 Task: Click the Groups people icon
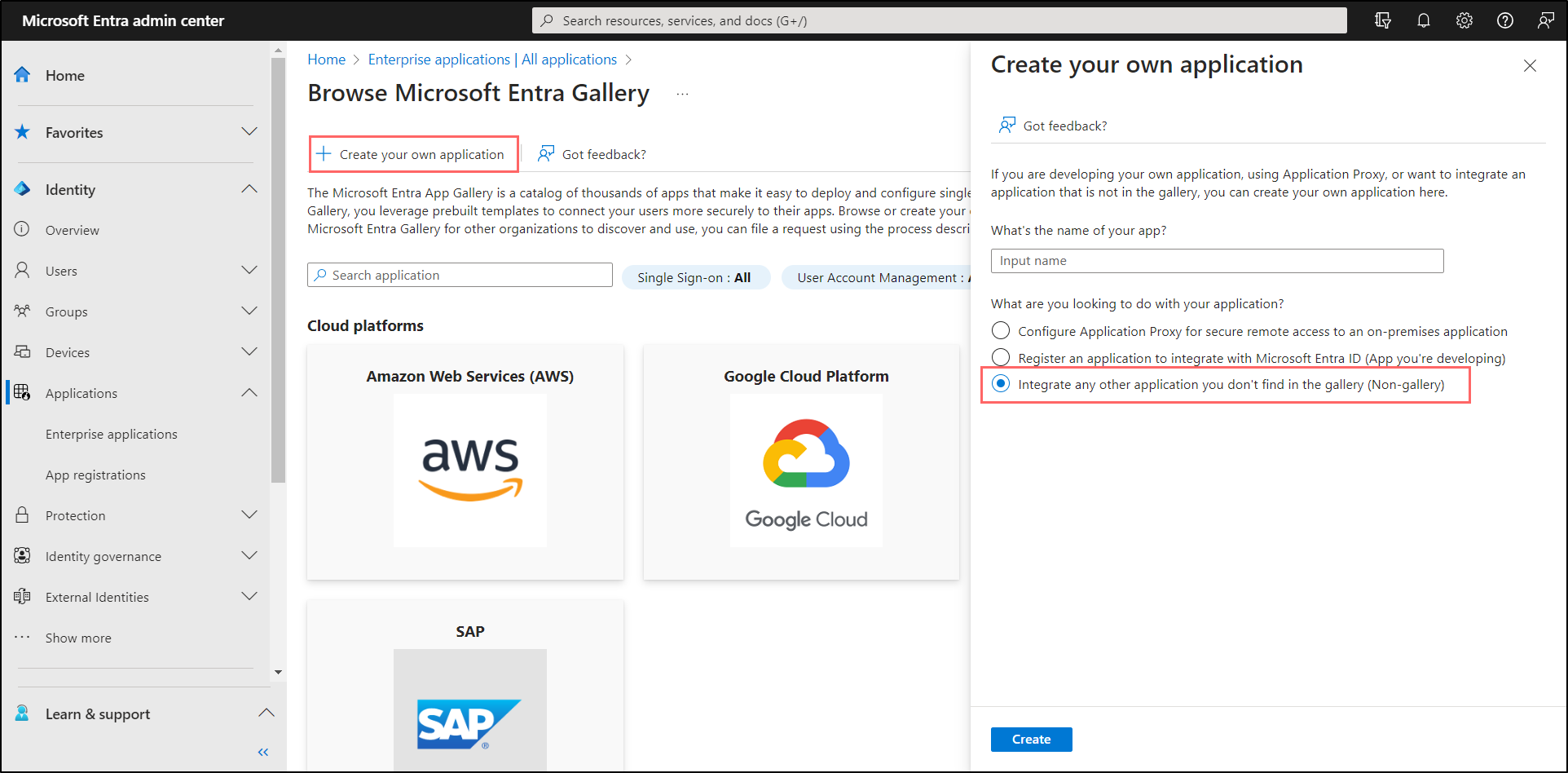tap(22, 311)
